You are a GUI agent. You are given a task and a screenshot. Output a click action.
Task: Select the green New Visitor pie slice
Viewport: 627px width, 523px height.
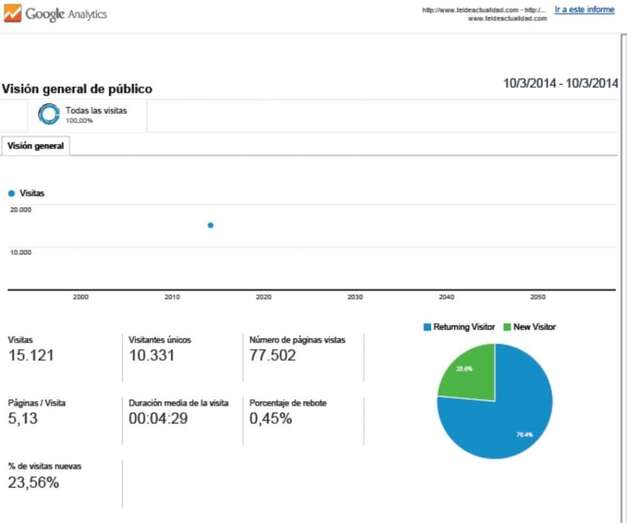[468, 369]
